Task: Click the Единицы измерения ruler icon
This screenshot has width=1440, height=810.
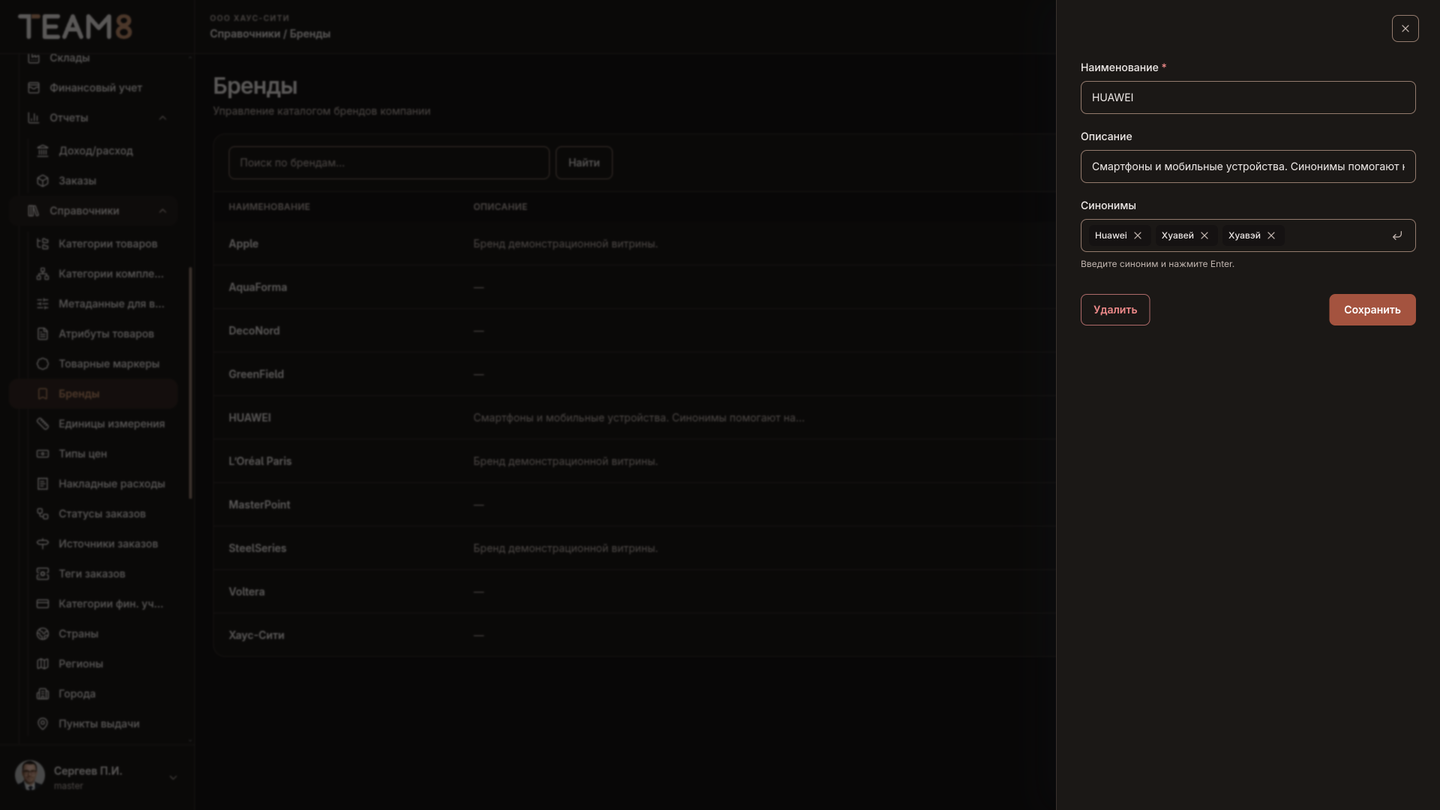Action: coord(42,424)
